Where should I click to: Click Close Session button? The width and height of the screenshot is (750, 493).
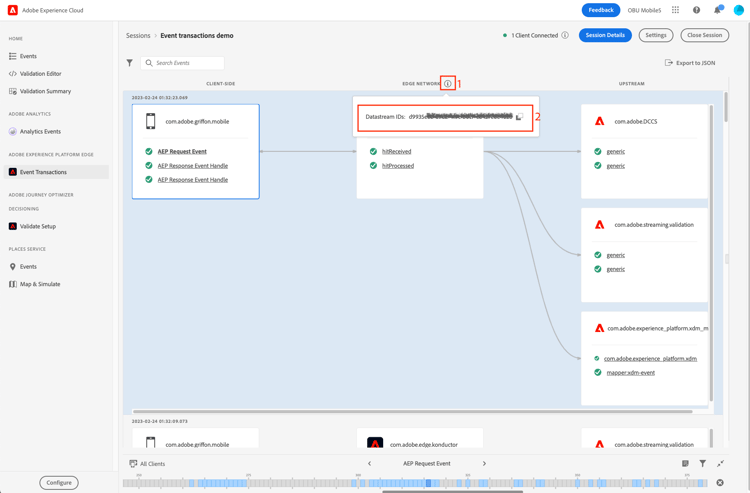pos(705,35)
